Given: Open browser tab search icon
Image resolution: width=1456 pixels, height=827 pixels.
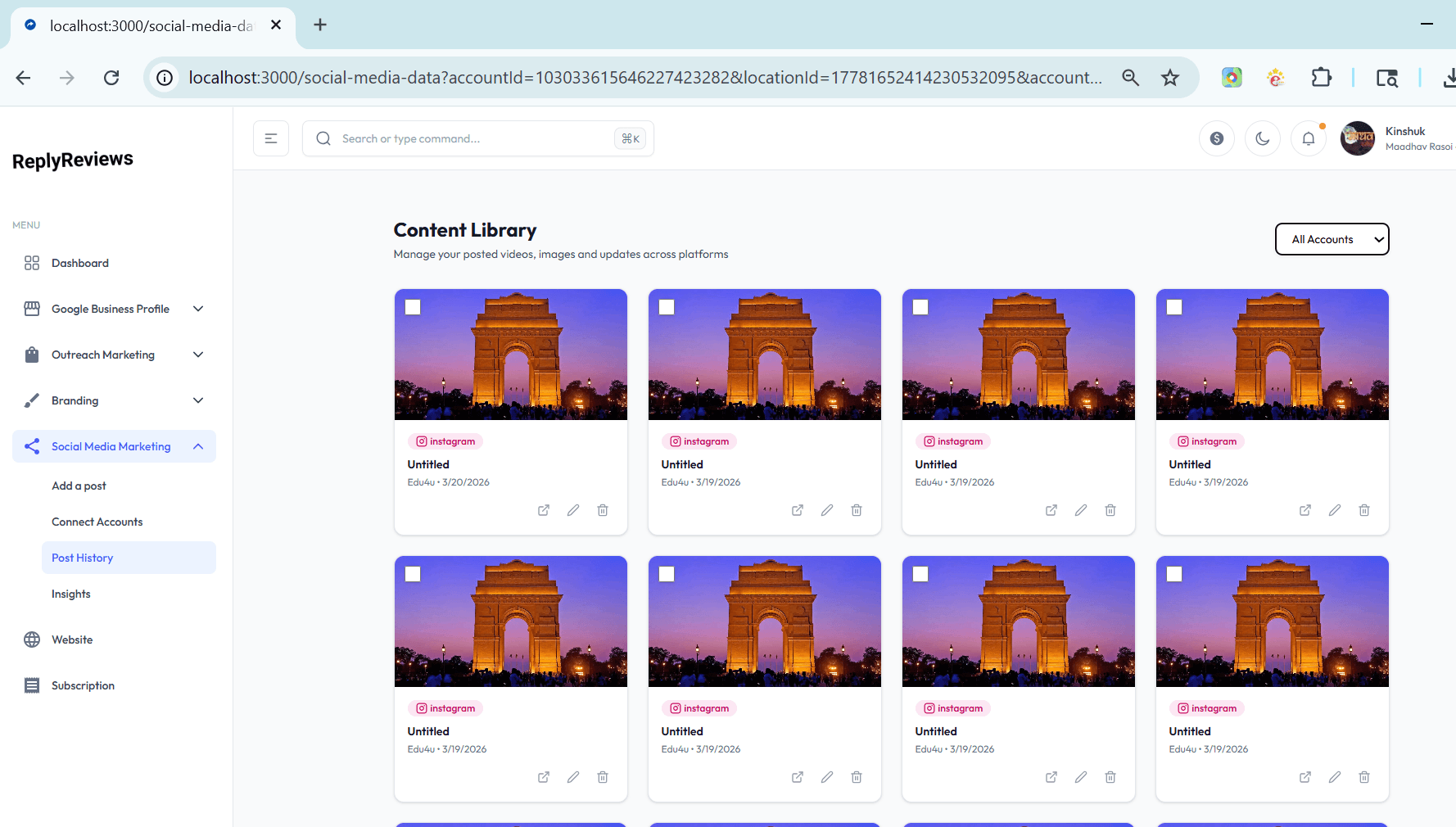Looking at the screenshot, I should pyautogui.click(x=1387, y=78).
